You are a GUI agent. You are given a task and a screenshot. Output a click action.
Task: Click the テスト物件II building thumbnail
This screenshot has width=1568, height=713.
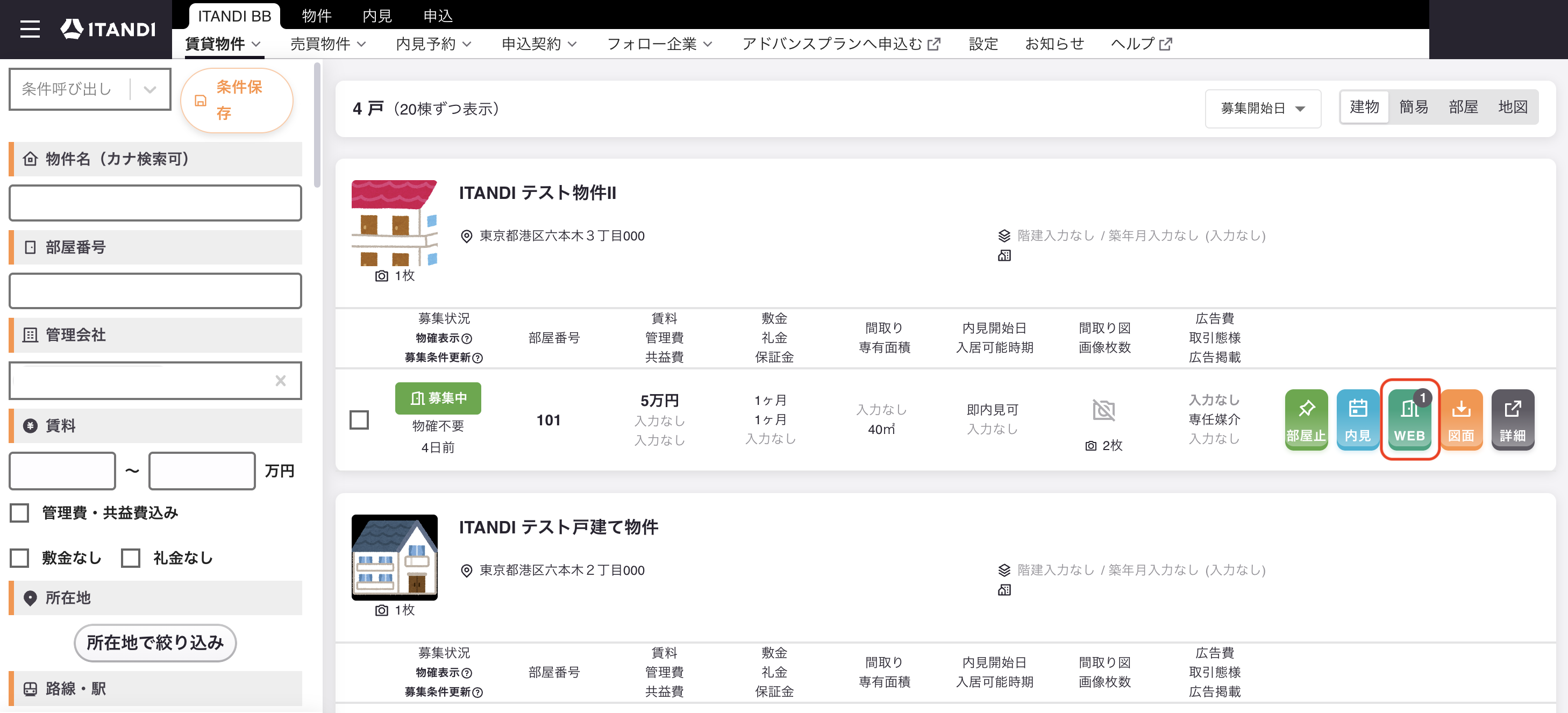coord(395,223)
